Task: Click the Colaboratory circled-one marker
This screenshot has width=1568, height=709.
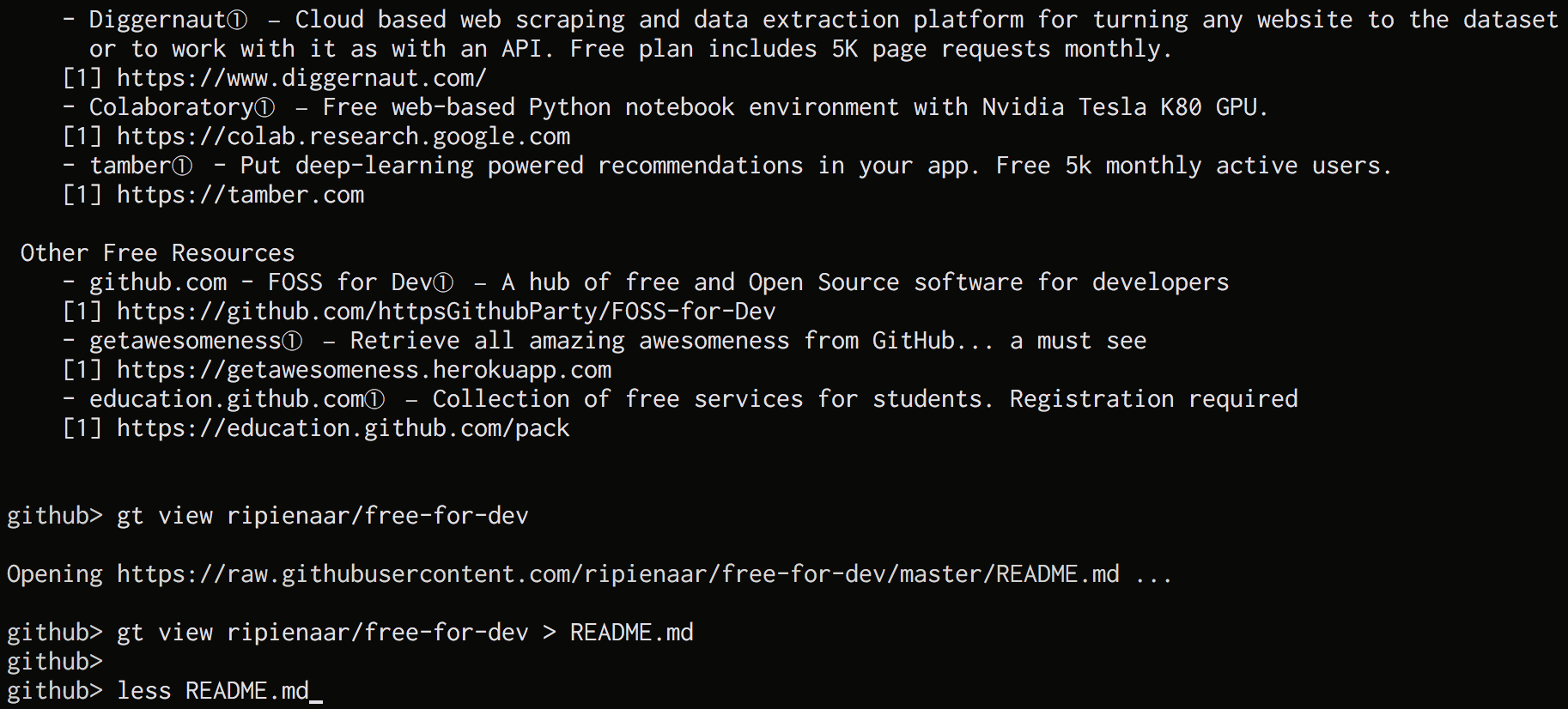Action: (x=265, y=107)
